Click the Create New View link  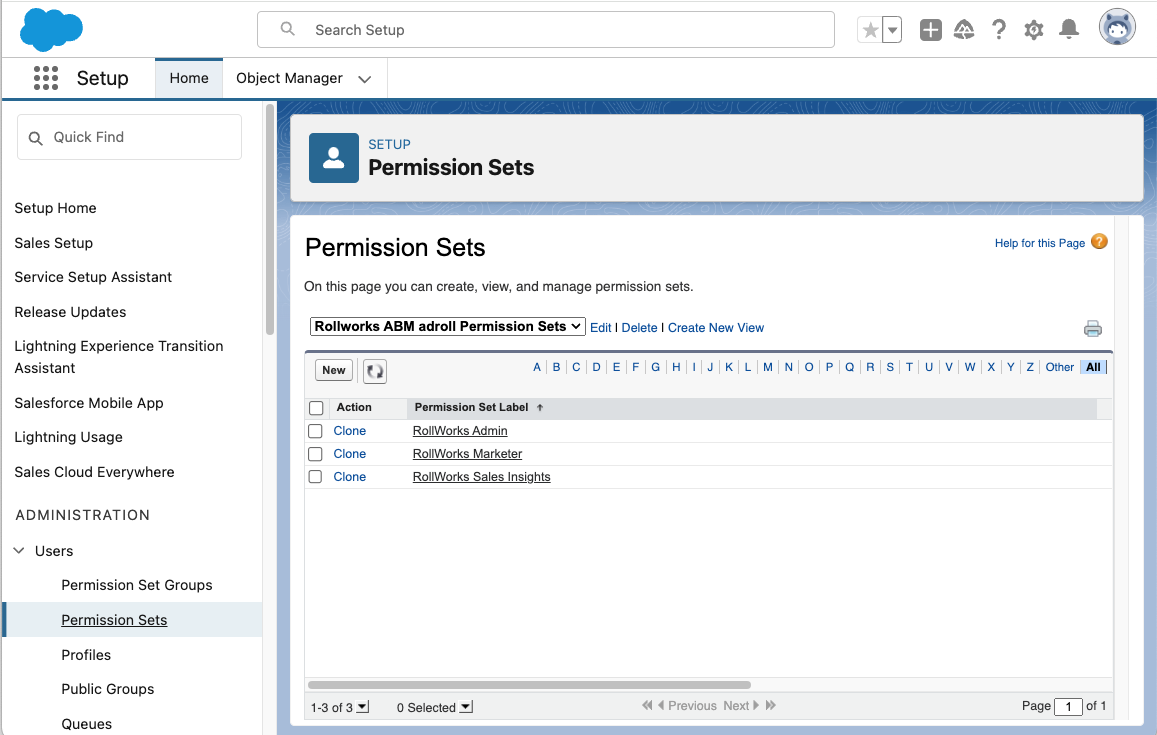tap(716, 328)
